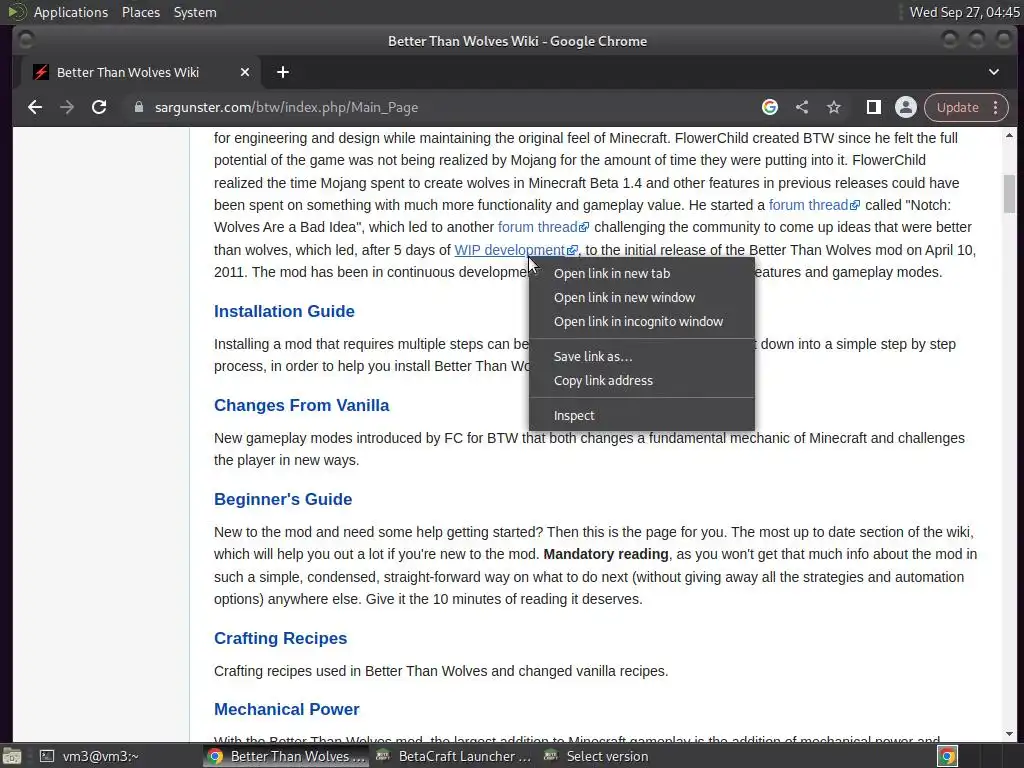Viewport: 1024px width, 768px height.
Task: Toggle Chrome side panel
Action: pos(873,107)
